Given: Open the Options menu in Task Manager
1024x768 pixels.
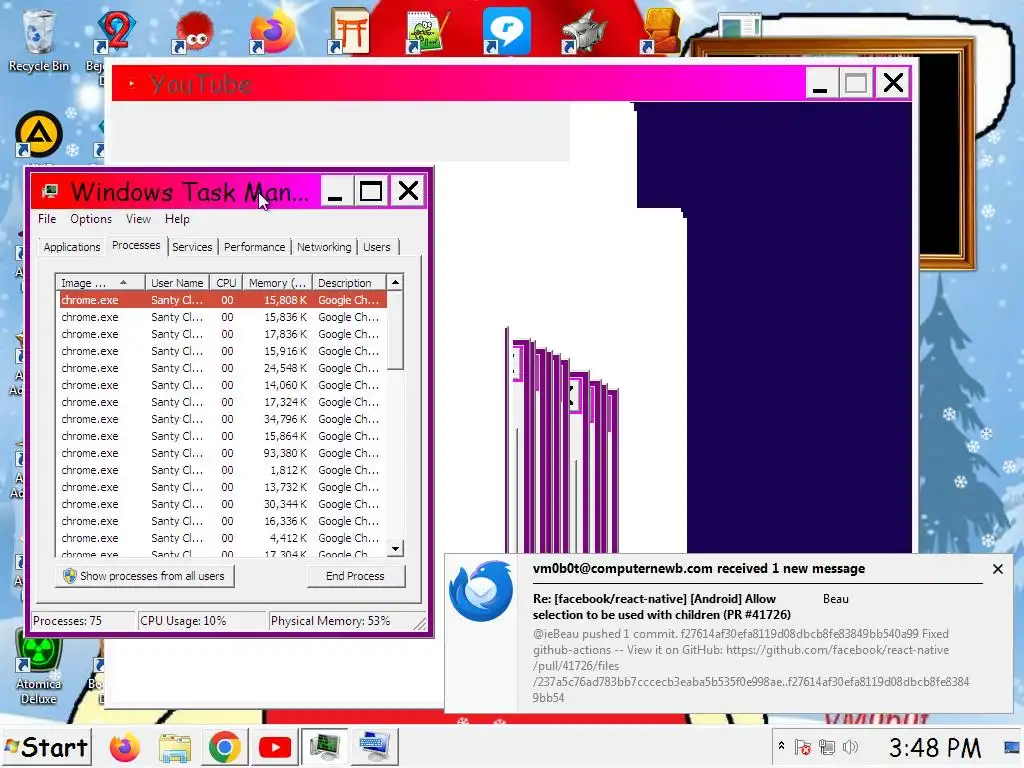Looking at the screenshot, I should point(91,219).
